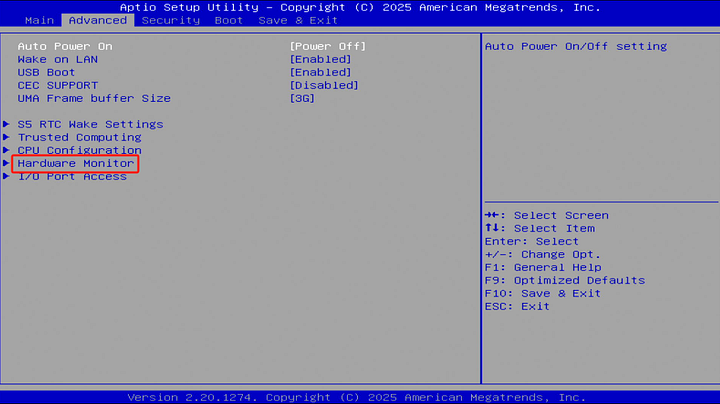
Task: Go to Save & Exit tab
Action: 297,20
